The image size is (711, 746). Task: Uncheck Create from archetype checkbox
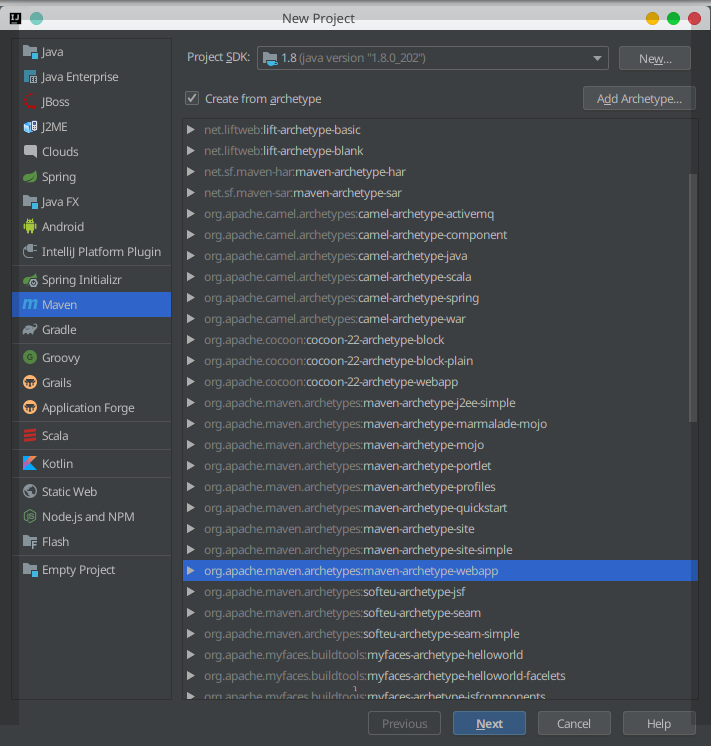coord(192,99)
